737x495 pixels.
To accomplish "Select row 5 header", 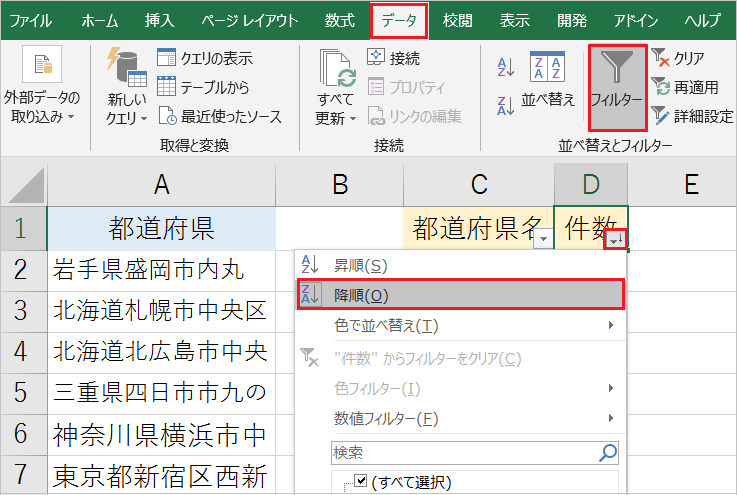I will 24,393.
